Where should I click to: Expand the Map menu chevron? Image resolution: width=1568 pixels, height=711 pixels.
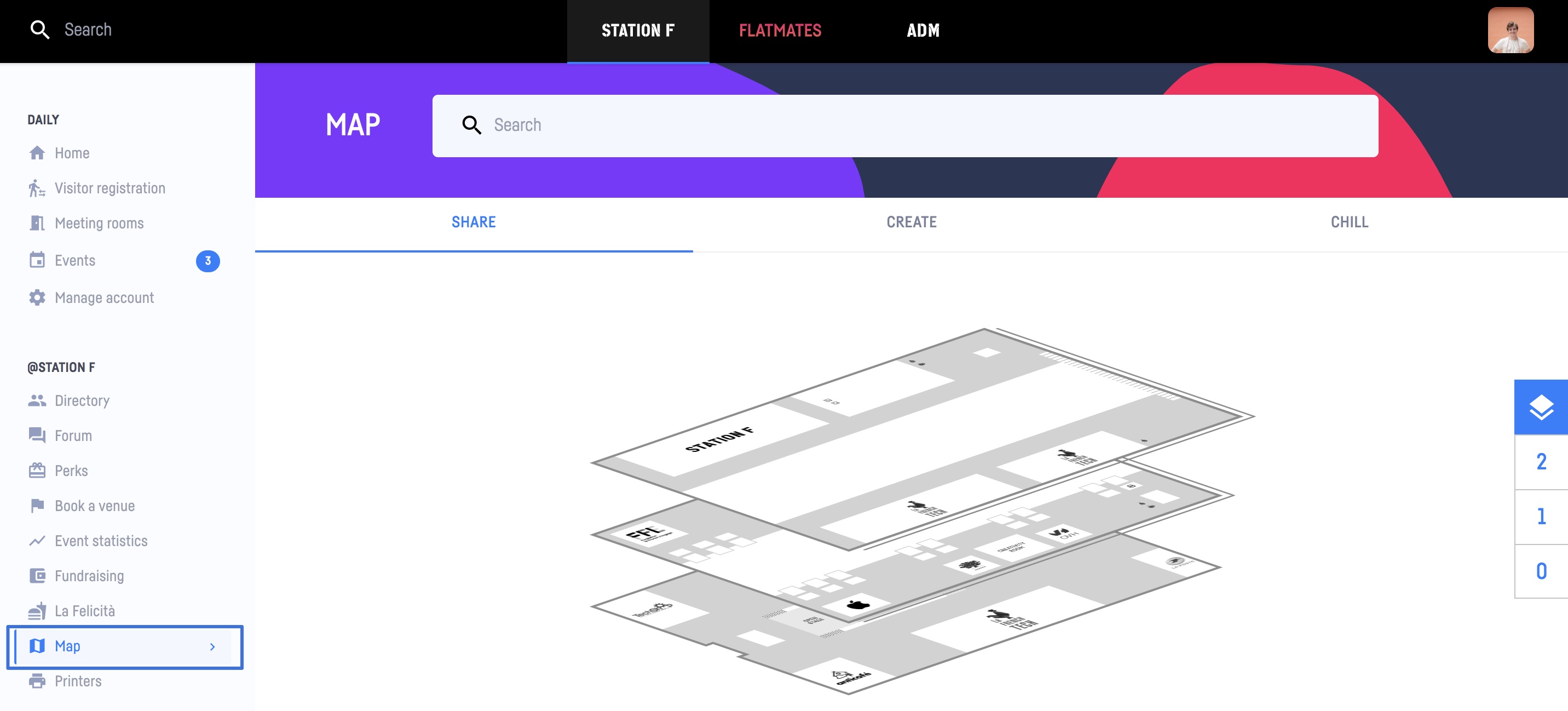[212, 646]
